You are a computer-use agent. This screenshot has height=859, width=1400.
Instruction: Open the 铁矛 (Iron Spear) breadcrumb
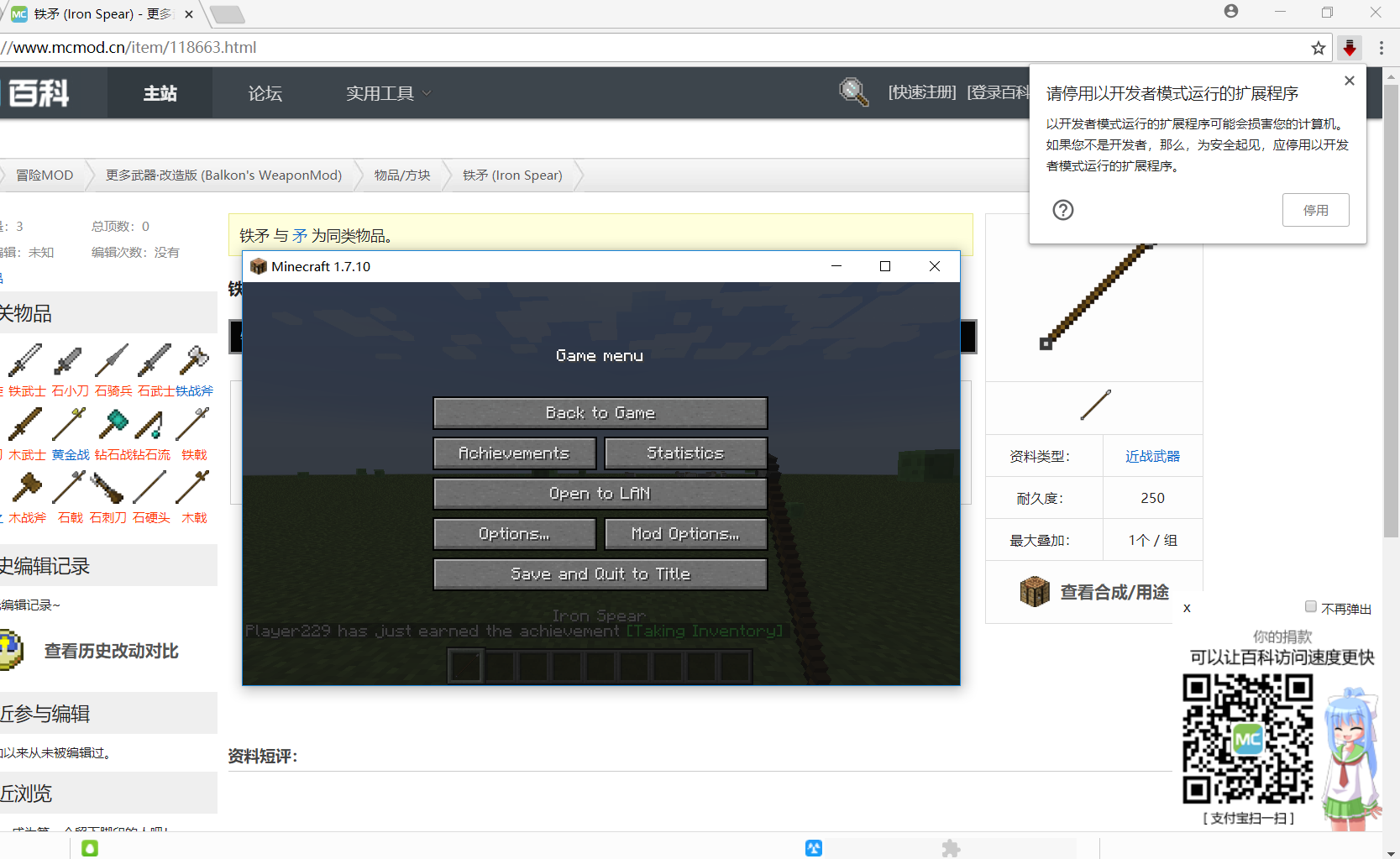pos(512,175)
